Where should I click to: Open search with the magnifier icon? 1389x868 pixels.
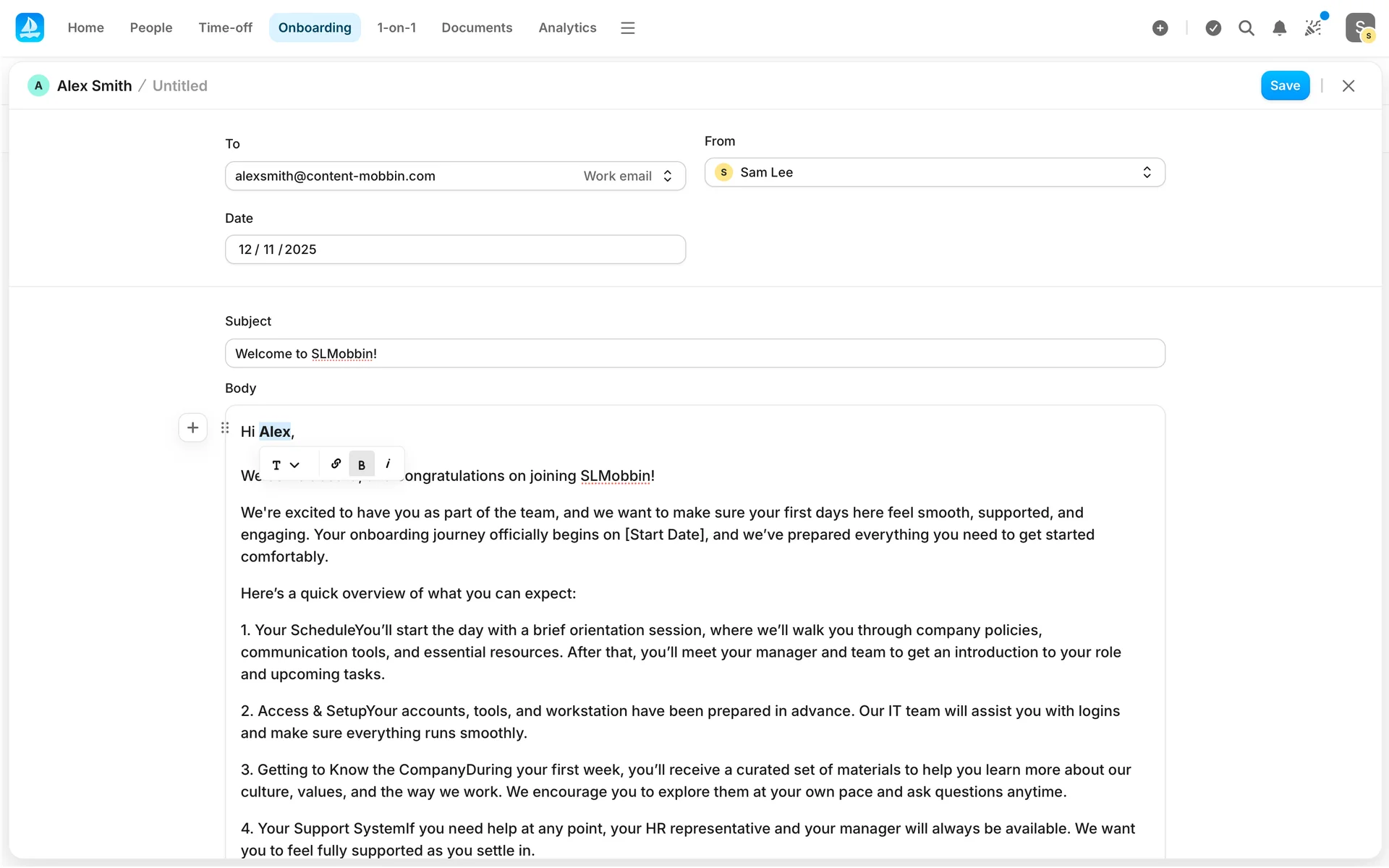coord(1246,27)
